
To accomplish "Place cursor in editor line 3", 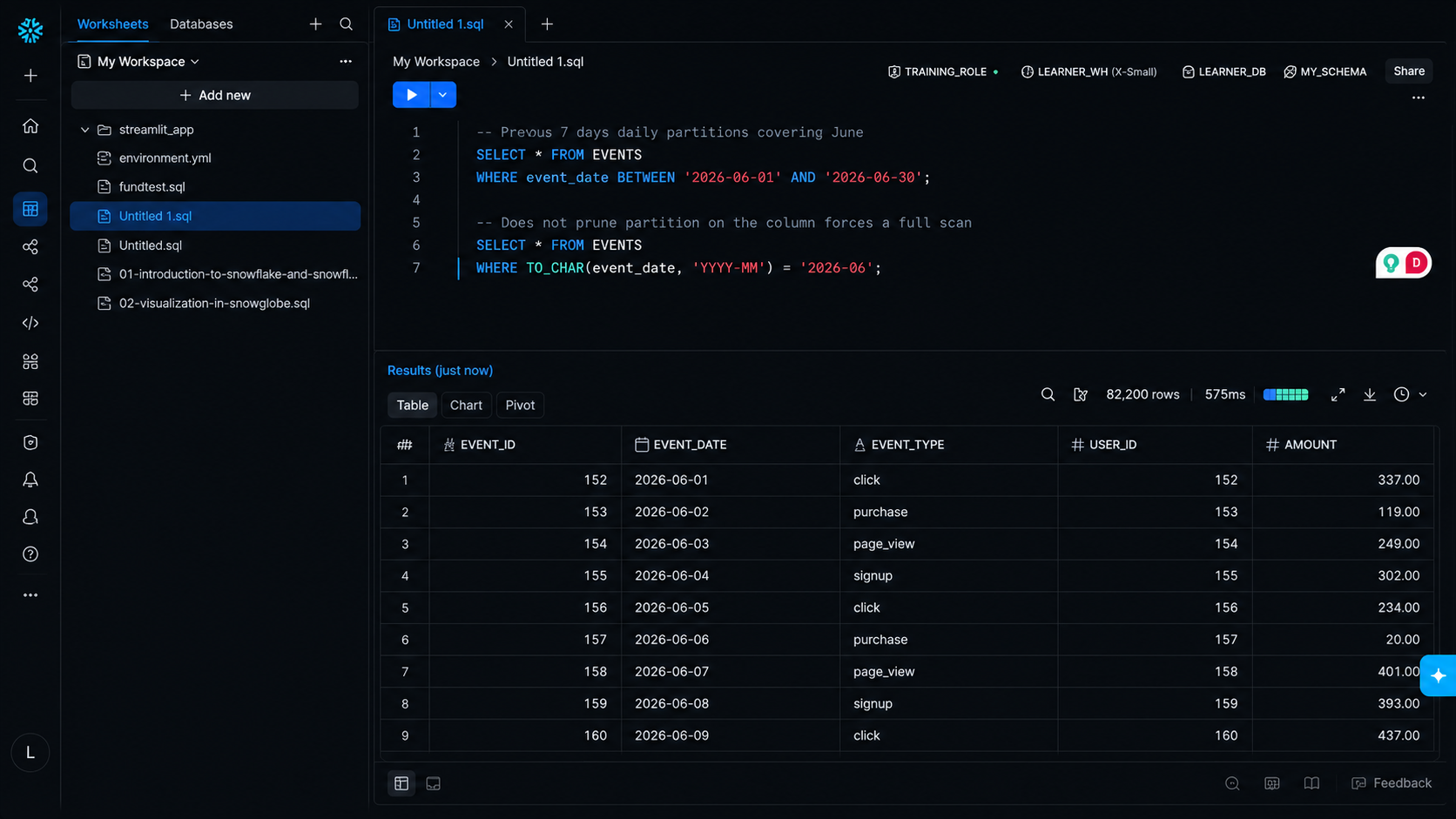I will coord(703,178).
